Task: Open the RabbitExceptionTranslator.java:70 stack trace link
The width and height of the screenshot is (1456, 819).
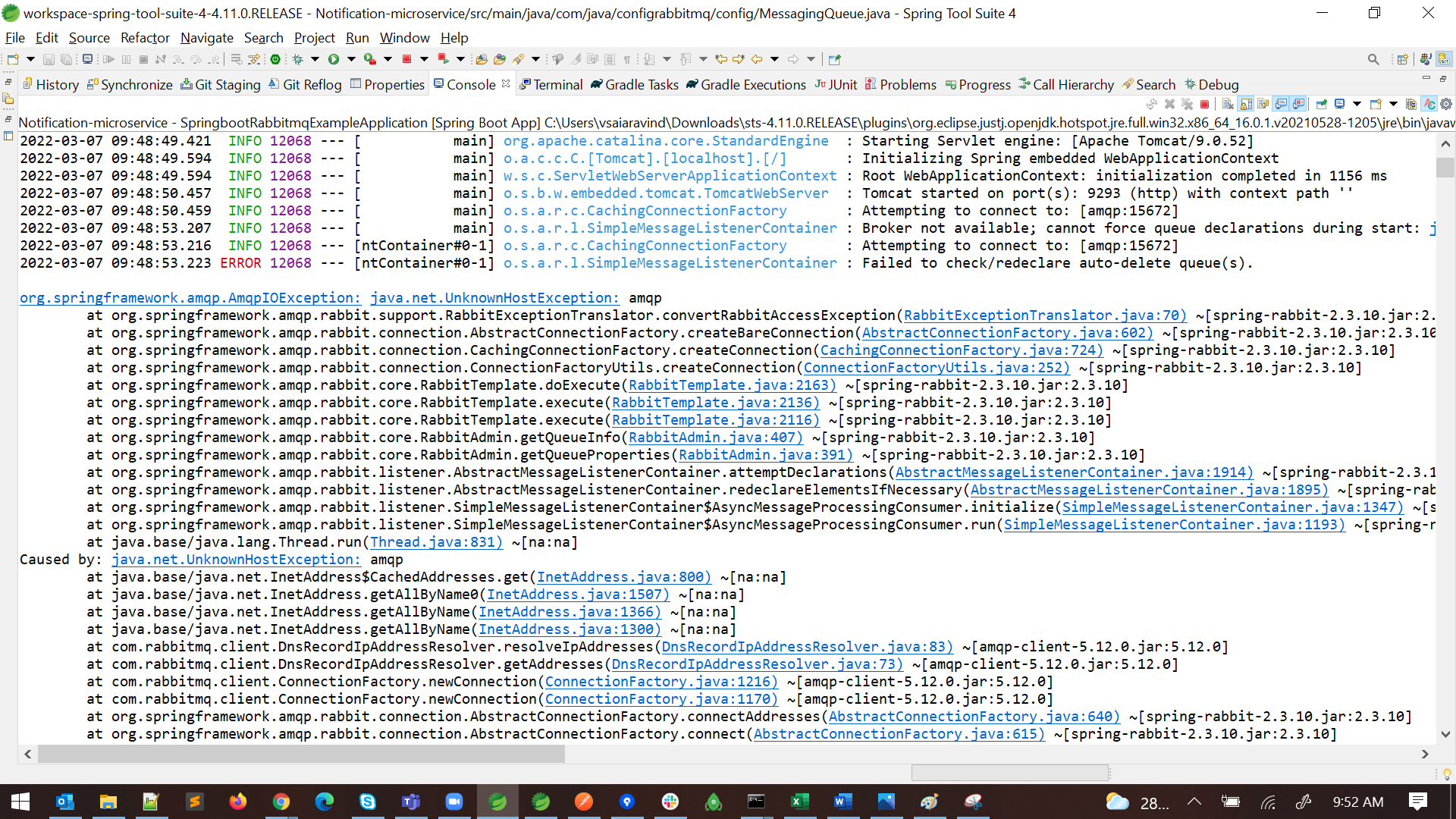Action: (1044, 315)
